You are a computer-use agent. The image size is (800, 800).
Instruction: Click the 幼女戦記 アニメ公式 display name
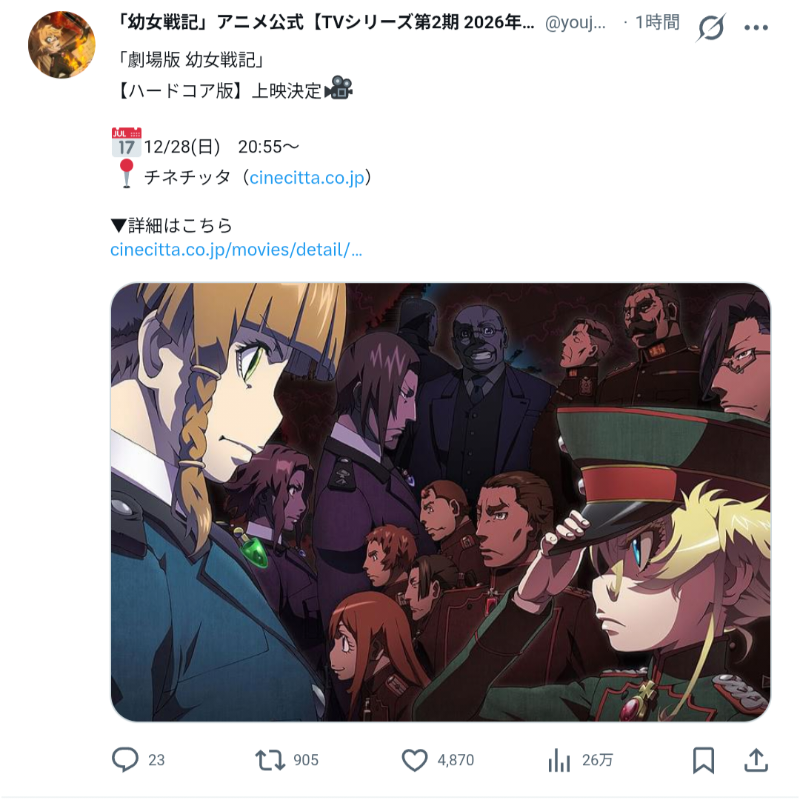[x=324, y=22]
